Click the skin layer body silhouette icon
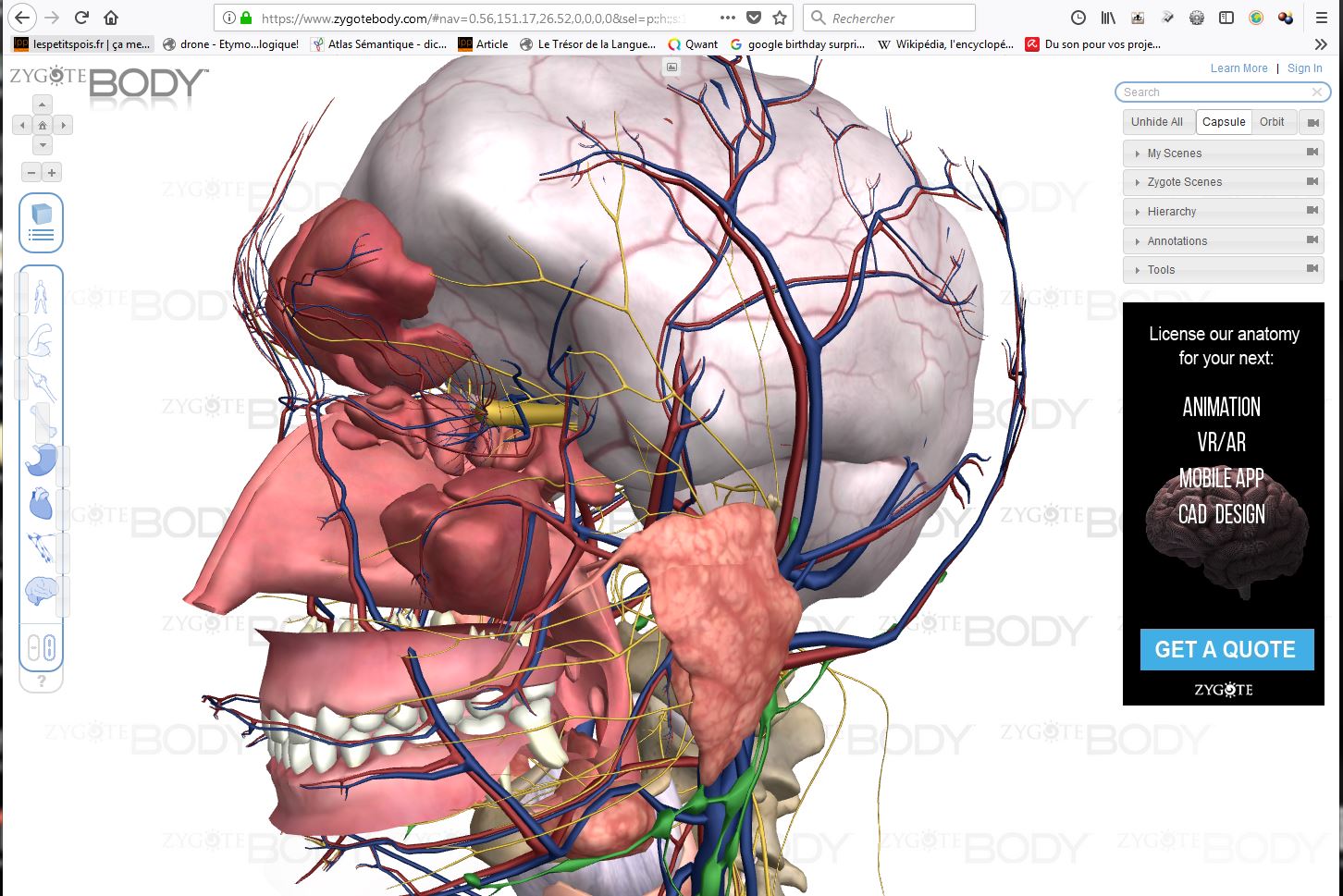 pos(40,296)
